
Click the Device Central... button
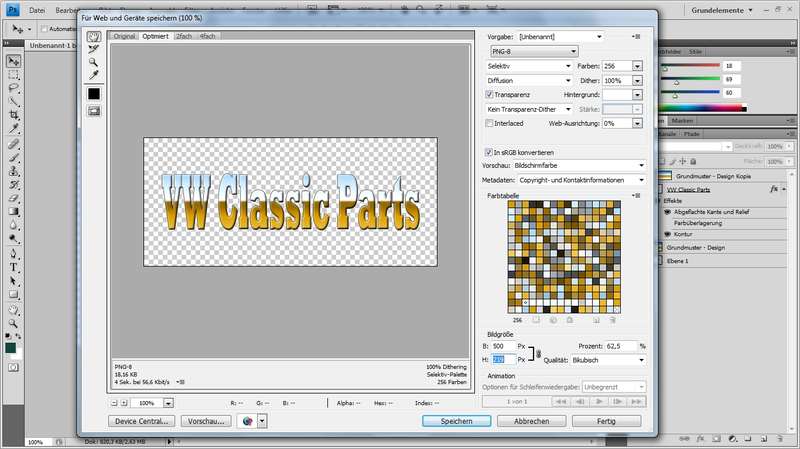pos(141,421)
